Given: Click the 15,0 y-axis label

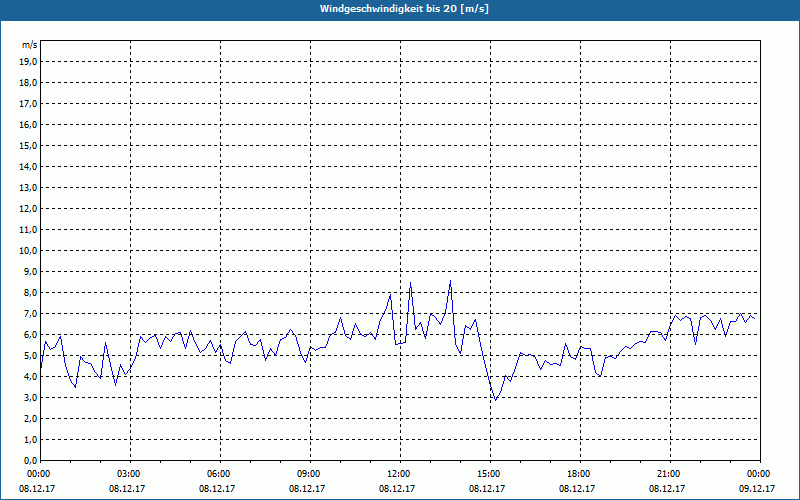Looking at the screenshot, I should point(29,145).
